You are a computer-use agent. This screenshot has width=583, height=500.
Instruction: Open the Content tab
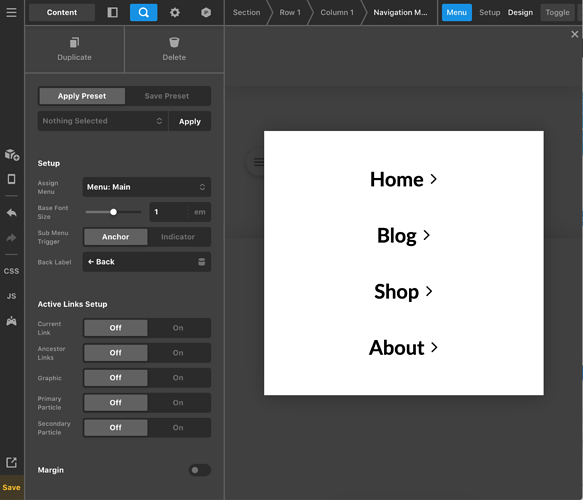[62, 12]
